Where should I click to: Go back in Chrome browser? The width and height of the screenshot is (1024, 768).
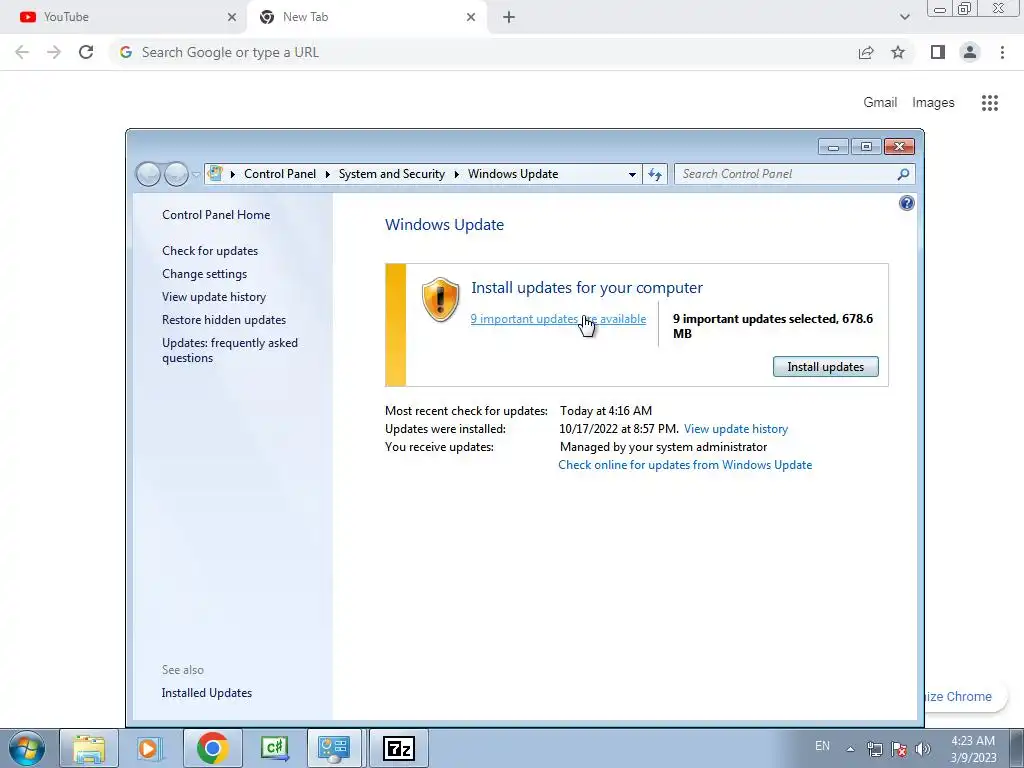22,52
